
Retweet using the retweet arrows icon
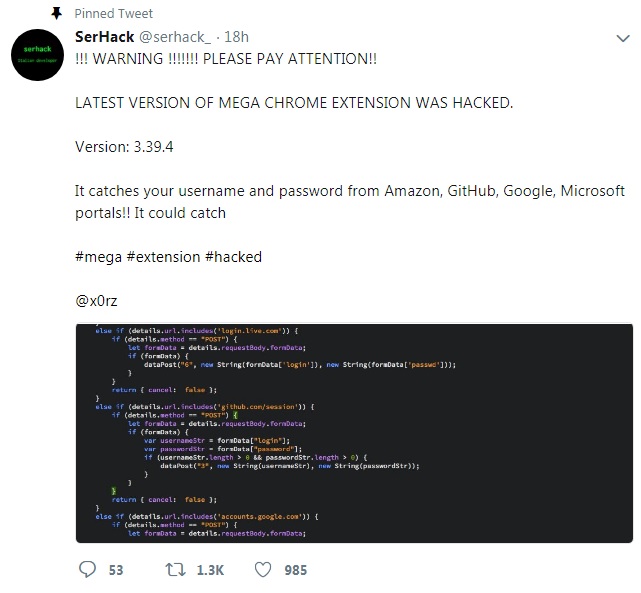point(175,569)
